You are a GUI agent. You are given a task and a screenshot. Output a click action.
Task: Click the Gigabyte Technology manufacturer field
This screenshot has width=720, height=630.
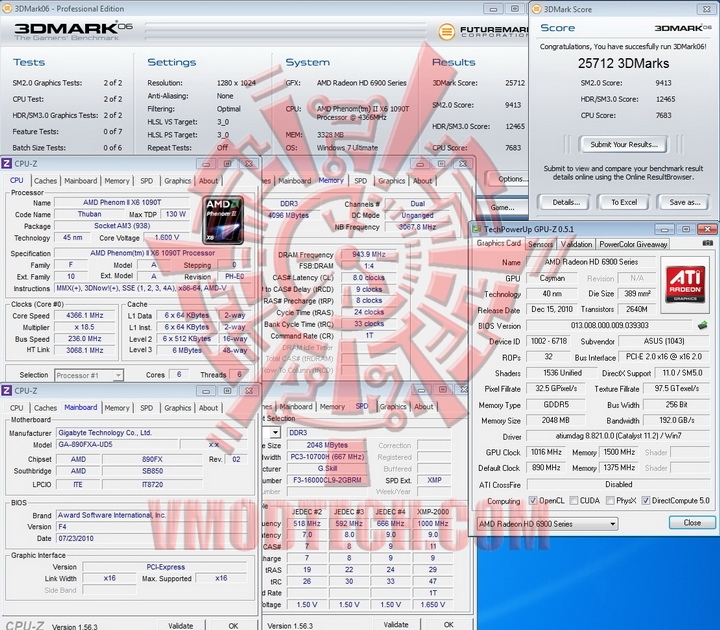(152, 433)
